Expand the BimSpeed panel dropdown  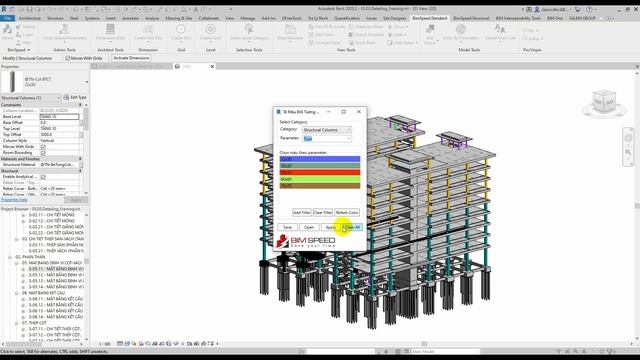pos(29,50)
